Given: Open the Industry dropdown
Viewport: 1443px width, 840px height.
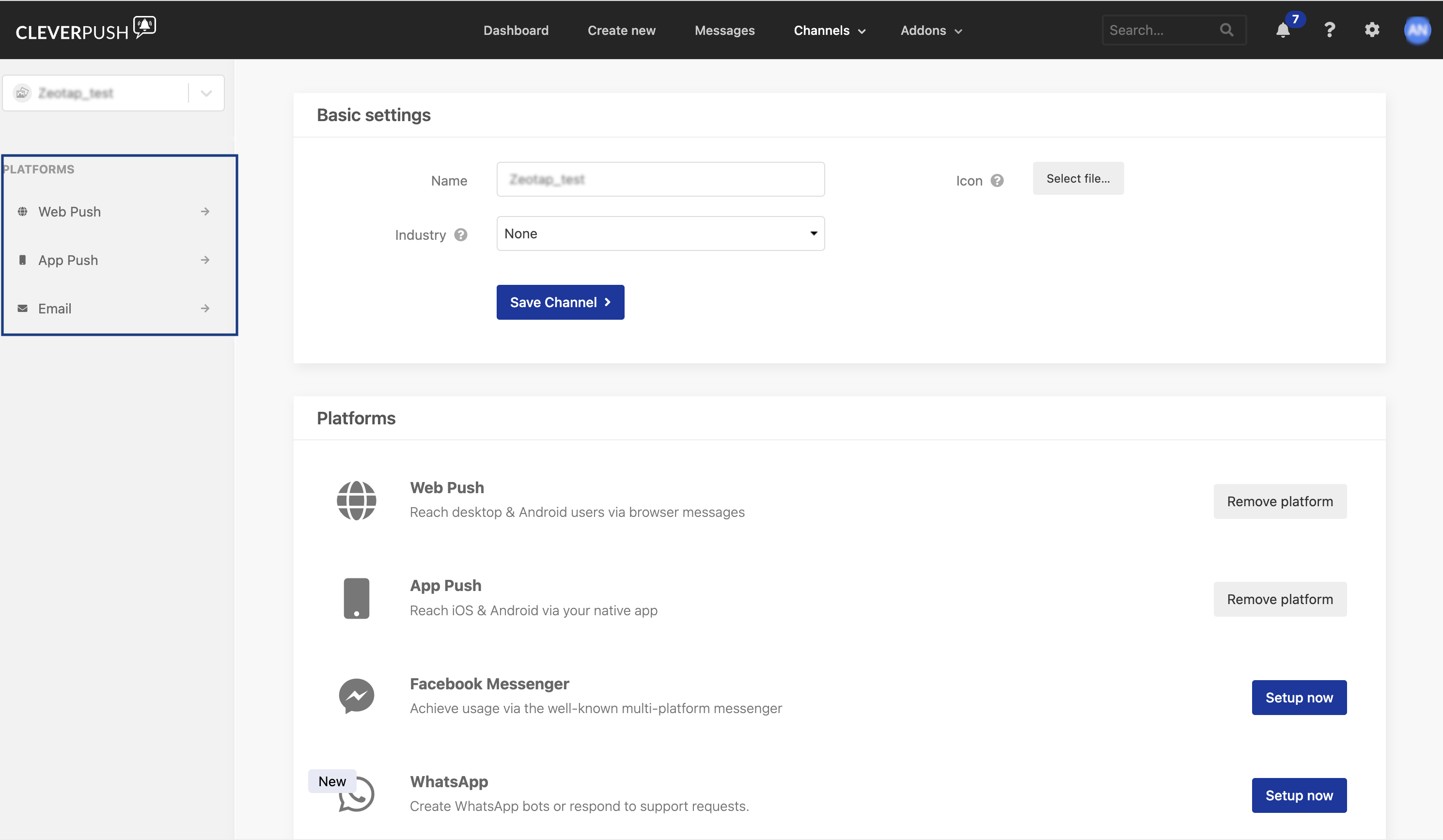Looking at the screenshot, I should (x=660, y=233).
